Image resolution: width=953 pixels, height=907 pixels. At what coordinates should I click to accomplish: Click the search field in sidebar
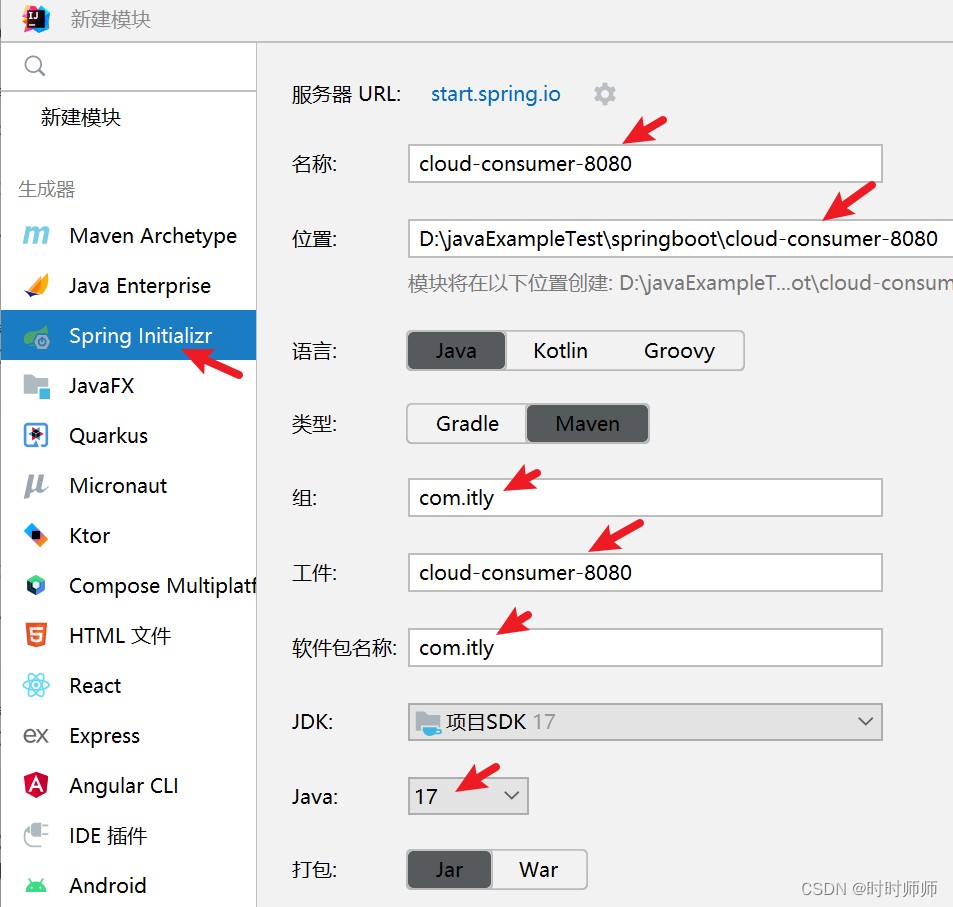click(129, 66)
